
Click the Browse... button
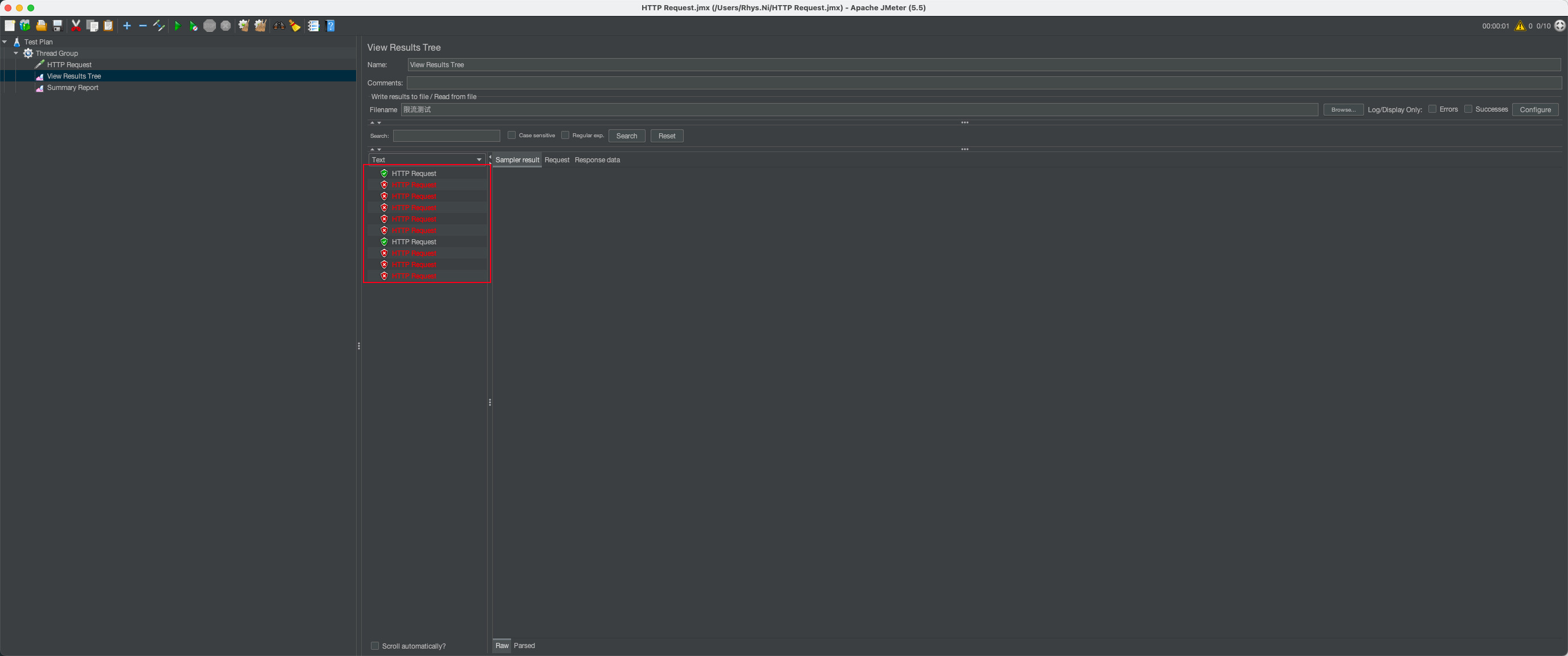1343,109
